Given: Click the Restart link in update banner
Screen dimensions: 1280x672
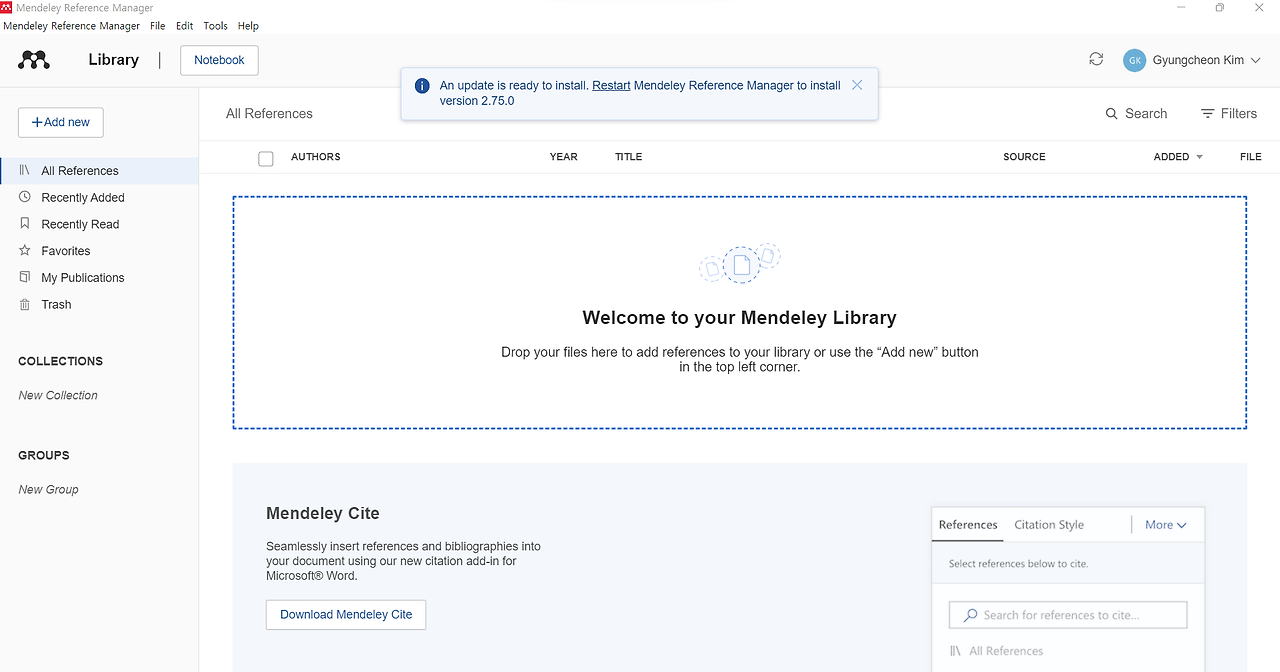Looking at the screenshot, I should click(611, 86).
